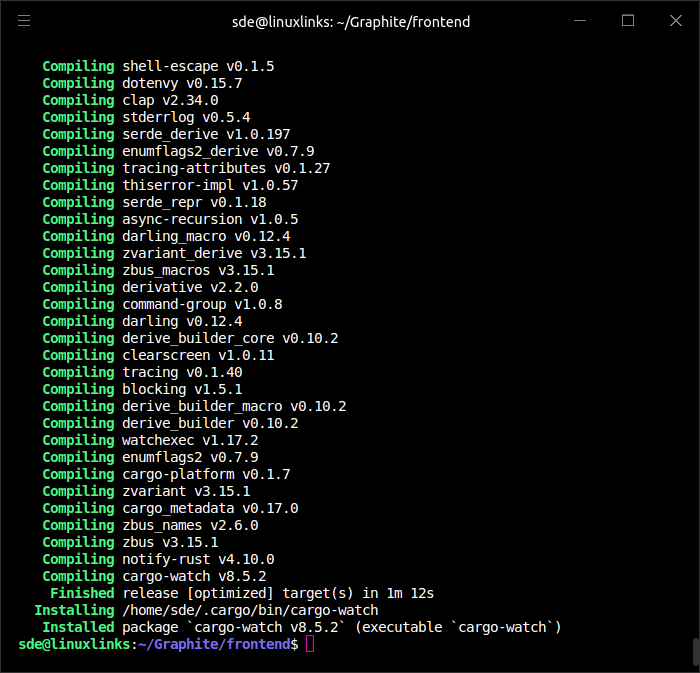
Task: Click the prompt user 'sde@linuxlinks'
Action: pos(74,644)
